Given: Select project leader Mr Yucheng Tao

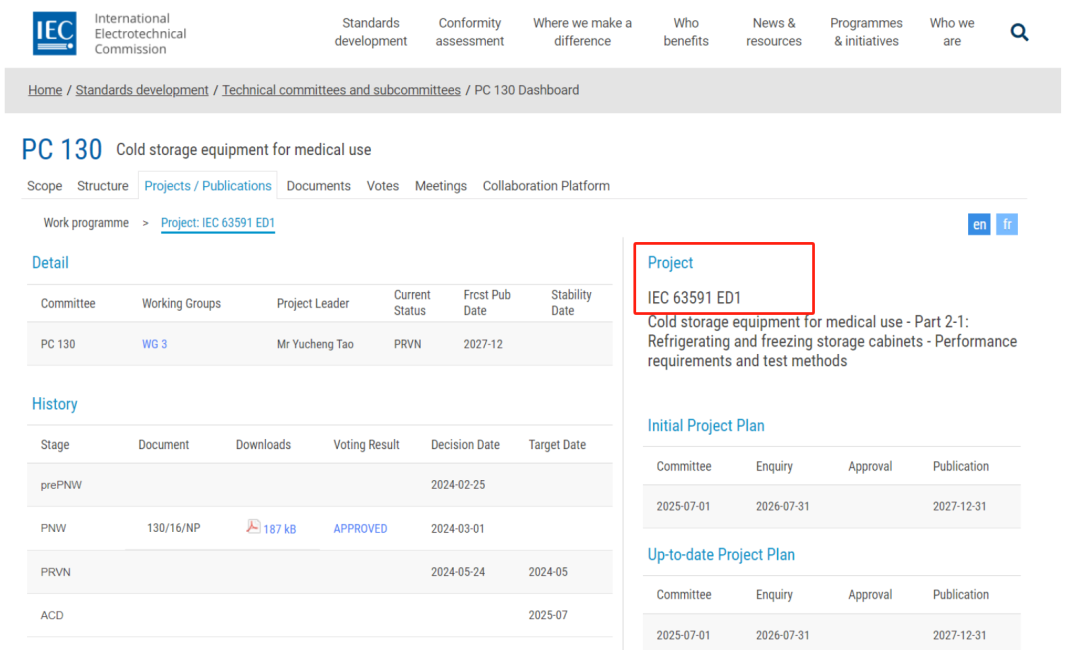Looking at the screenshot, I should pyautogui.click(x=315, y=344).
